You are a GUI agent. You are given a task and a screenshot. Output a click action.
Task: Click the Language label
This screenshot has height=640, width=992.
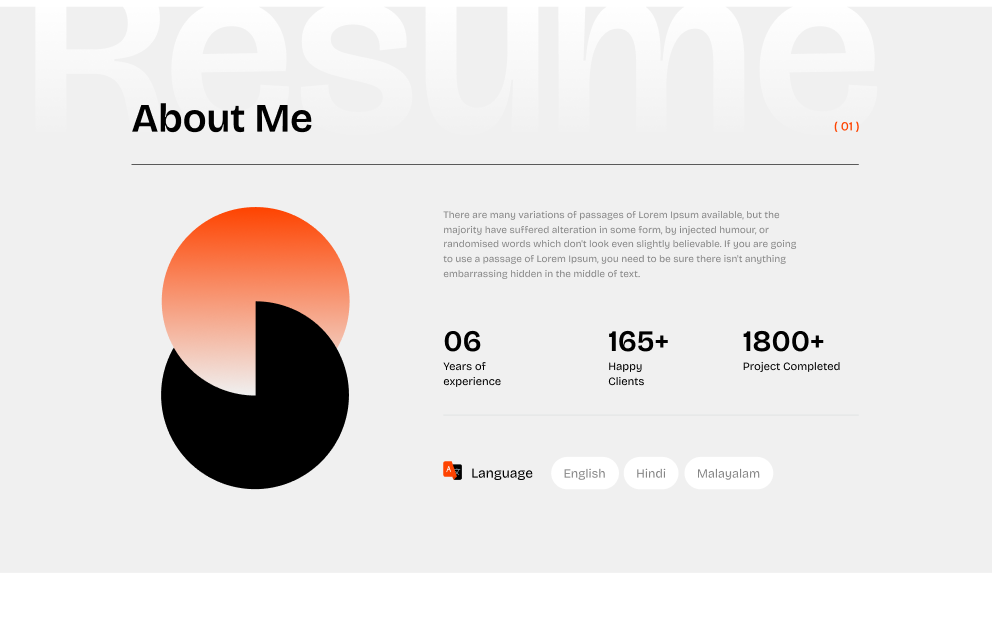tap(501, 473)
